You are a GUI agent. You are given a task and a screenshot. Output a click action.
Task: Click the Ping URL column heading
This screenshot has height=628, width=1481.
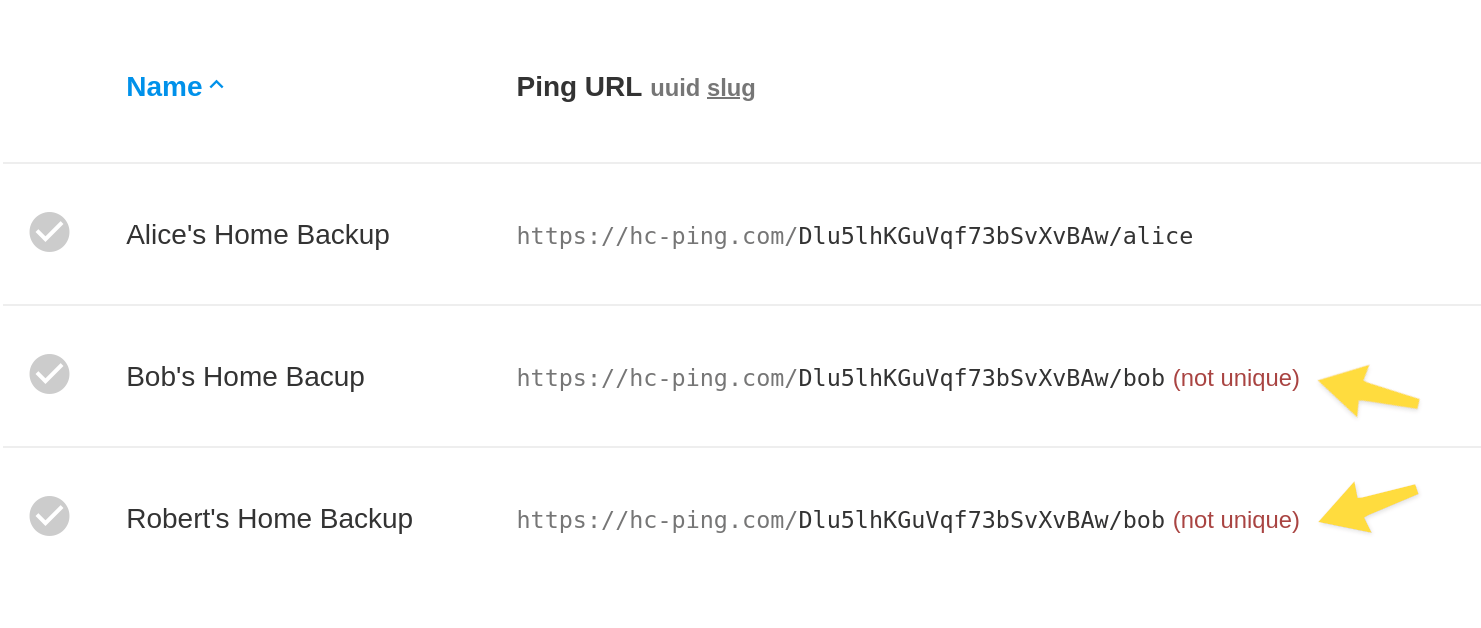tap(579, 87)
